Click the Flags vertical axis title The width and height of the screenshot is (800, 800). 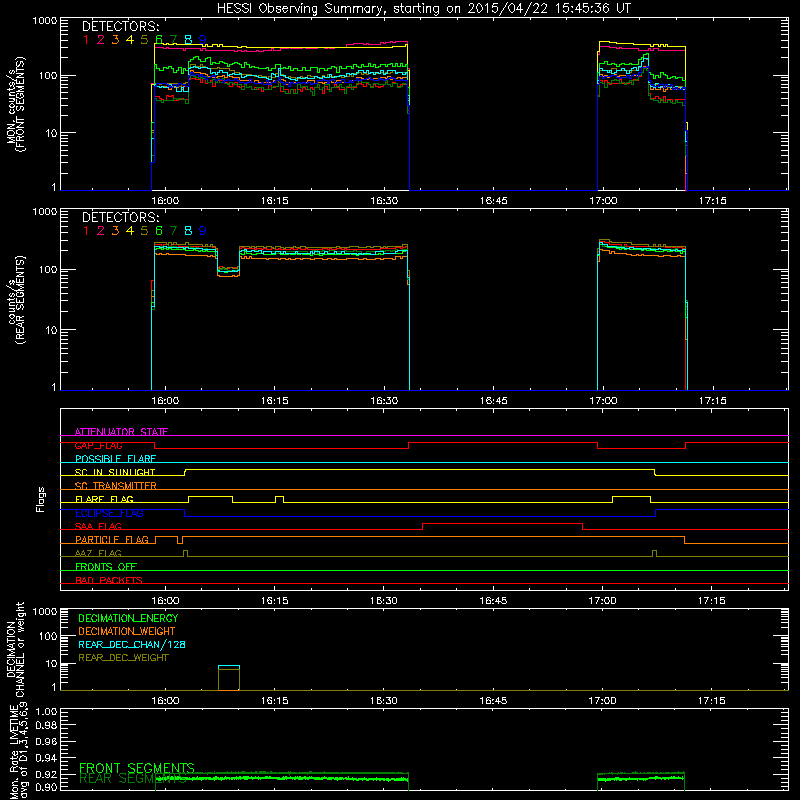point(41,499)
